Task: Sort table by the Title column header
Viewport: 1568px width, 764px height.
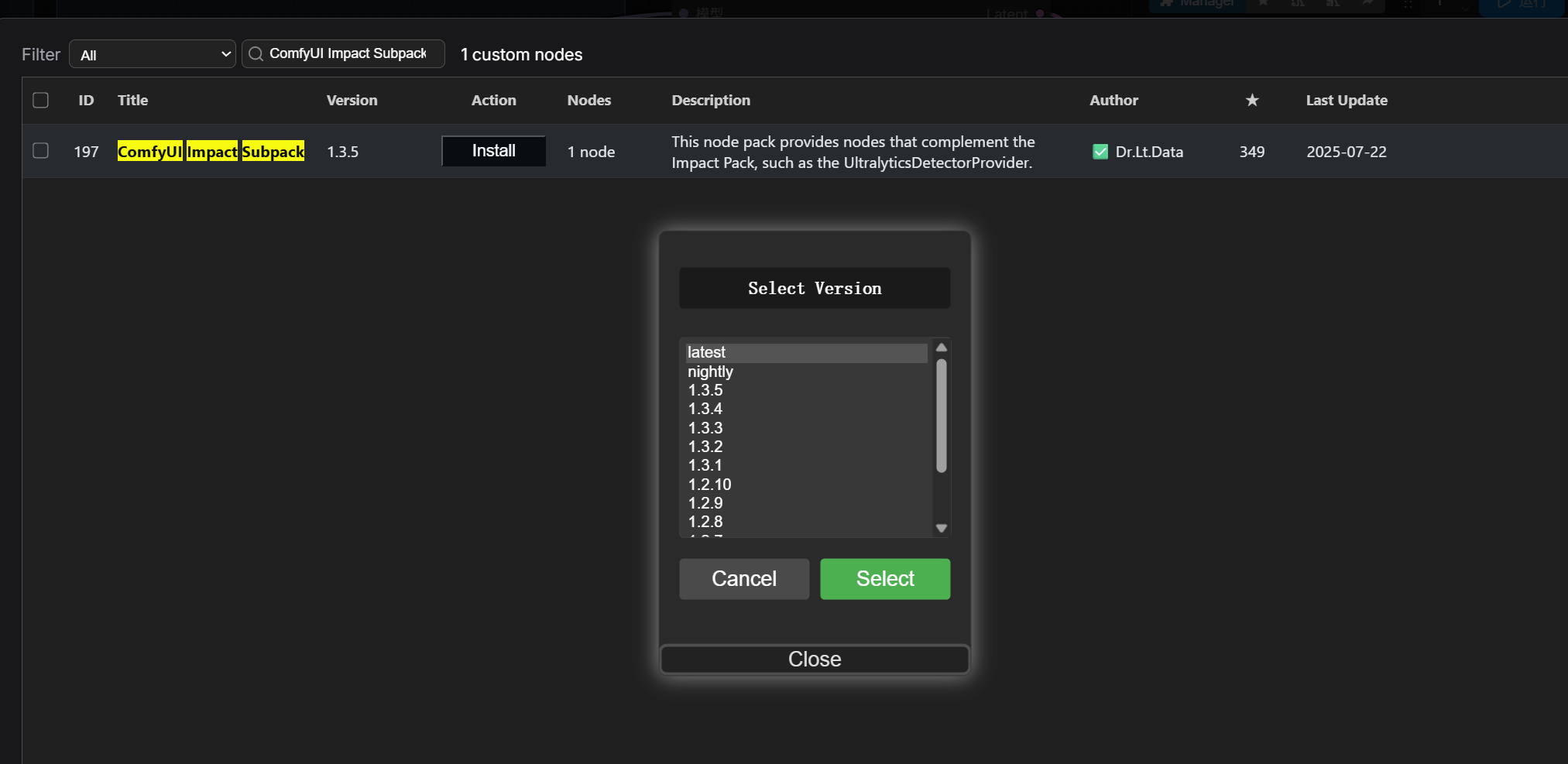Action: (132, 100)
